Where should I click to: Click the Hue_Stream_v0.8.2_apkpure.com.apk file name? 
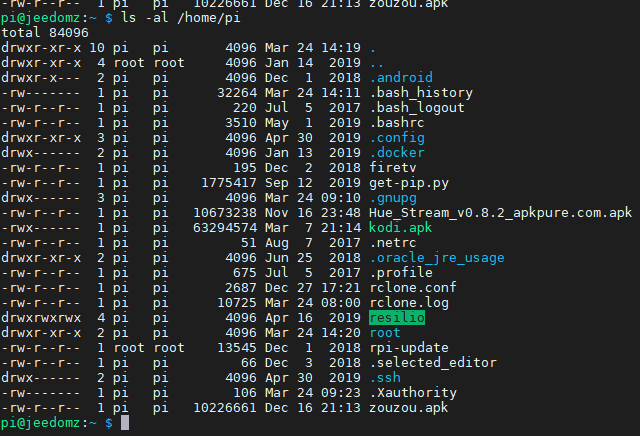pyautogui.click(x=500, y=213)
